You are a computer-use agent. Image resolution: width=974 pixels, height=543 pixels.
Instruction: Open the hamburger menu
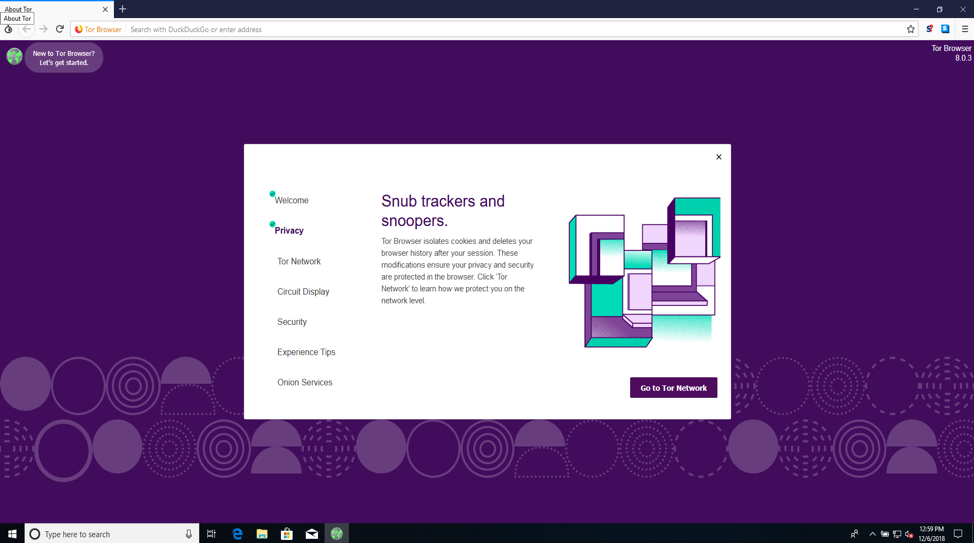tap(964, 29)
